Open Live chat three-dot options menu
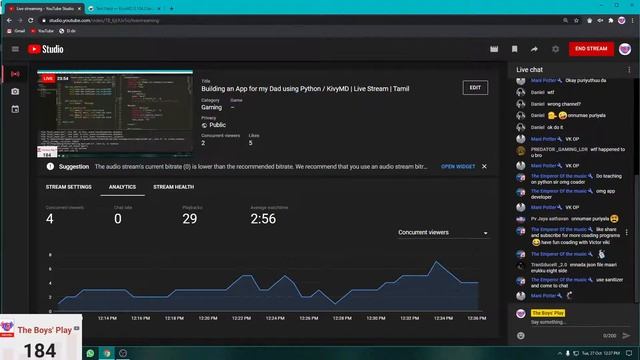The image size is (640, 360). point(629,70)
